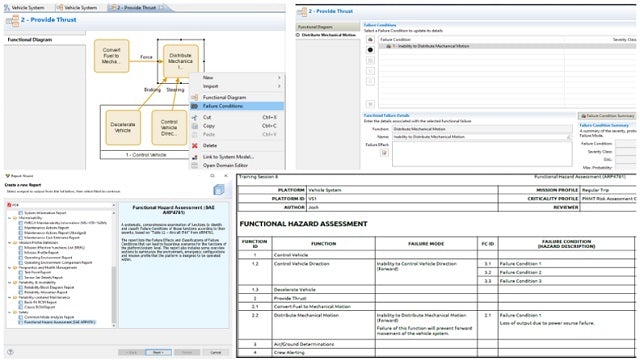Click the report list scroll-down arrow
This screenshot has height=360, width=640.
[114, 326]
